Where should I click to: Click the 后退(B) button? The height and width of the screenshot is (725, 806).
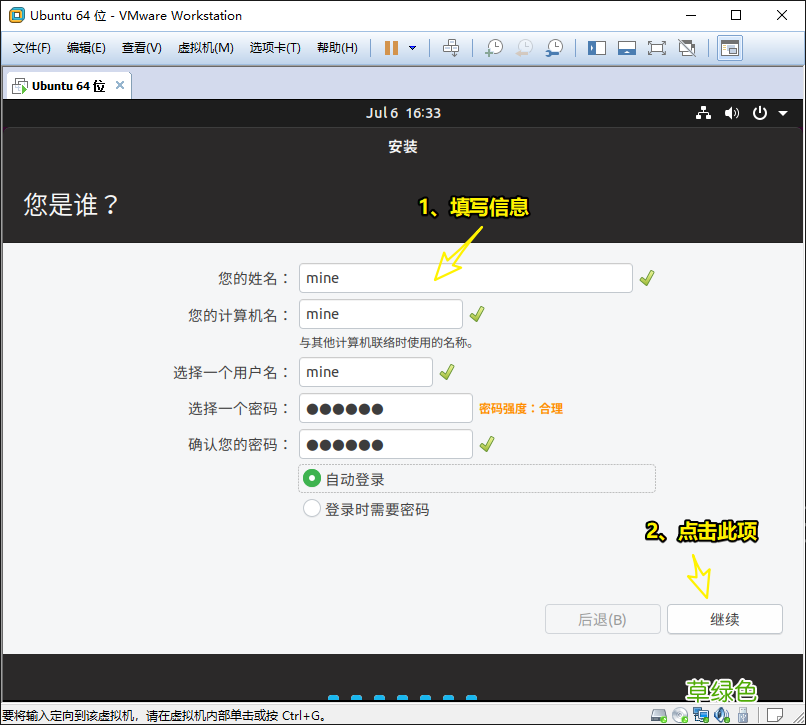[x=602, y=619]
